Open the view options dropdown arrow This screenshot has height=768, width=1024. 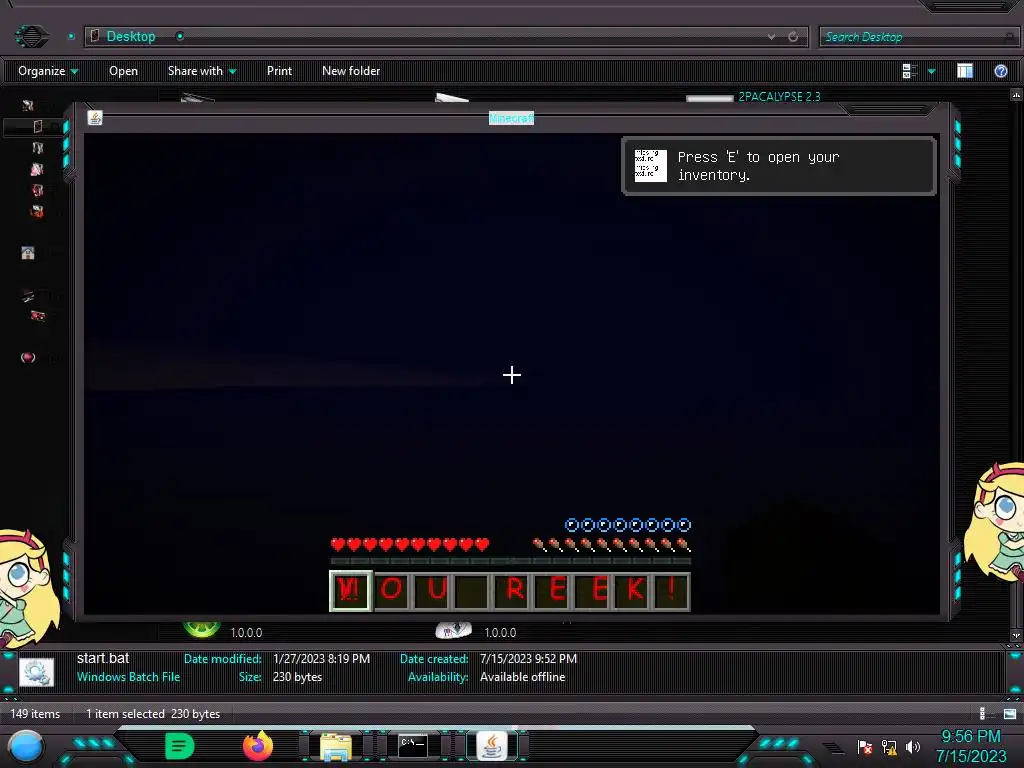pyautogui.click(x=932, y=71)
